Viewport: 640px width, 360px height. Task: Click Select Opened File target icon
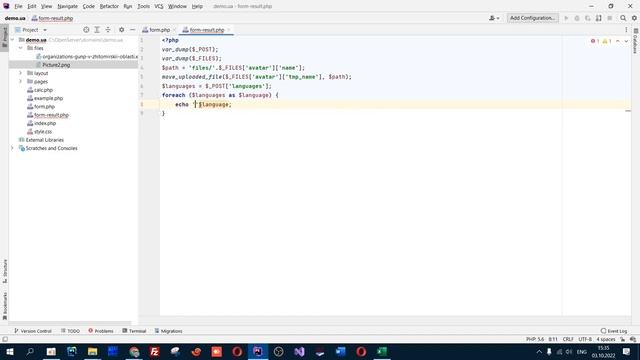click(x=86, y=30)
